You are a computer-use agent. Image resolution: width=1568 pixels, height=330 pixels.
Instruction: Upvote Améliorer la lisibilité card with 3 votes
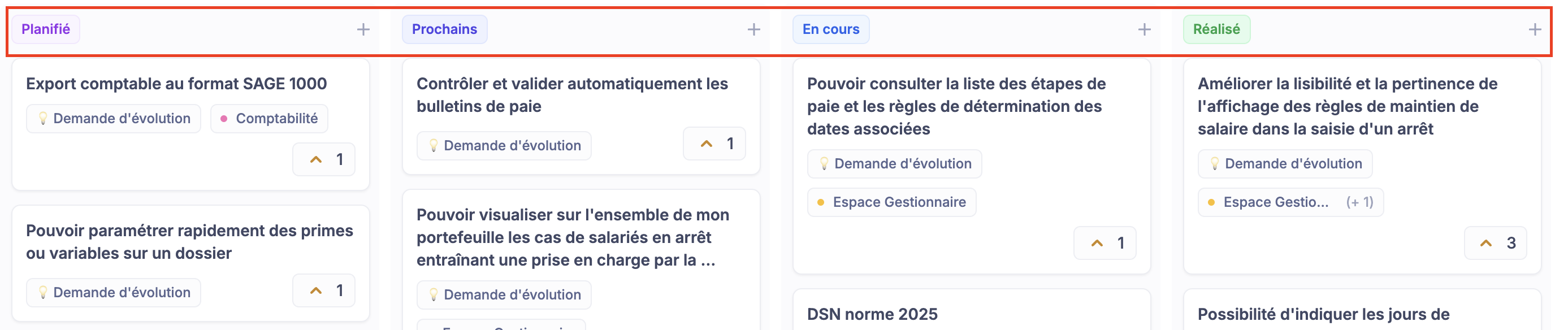1495,243
